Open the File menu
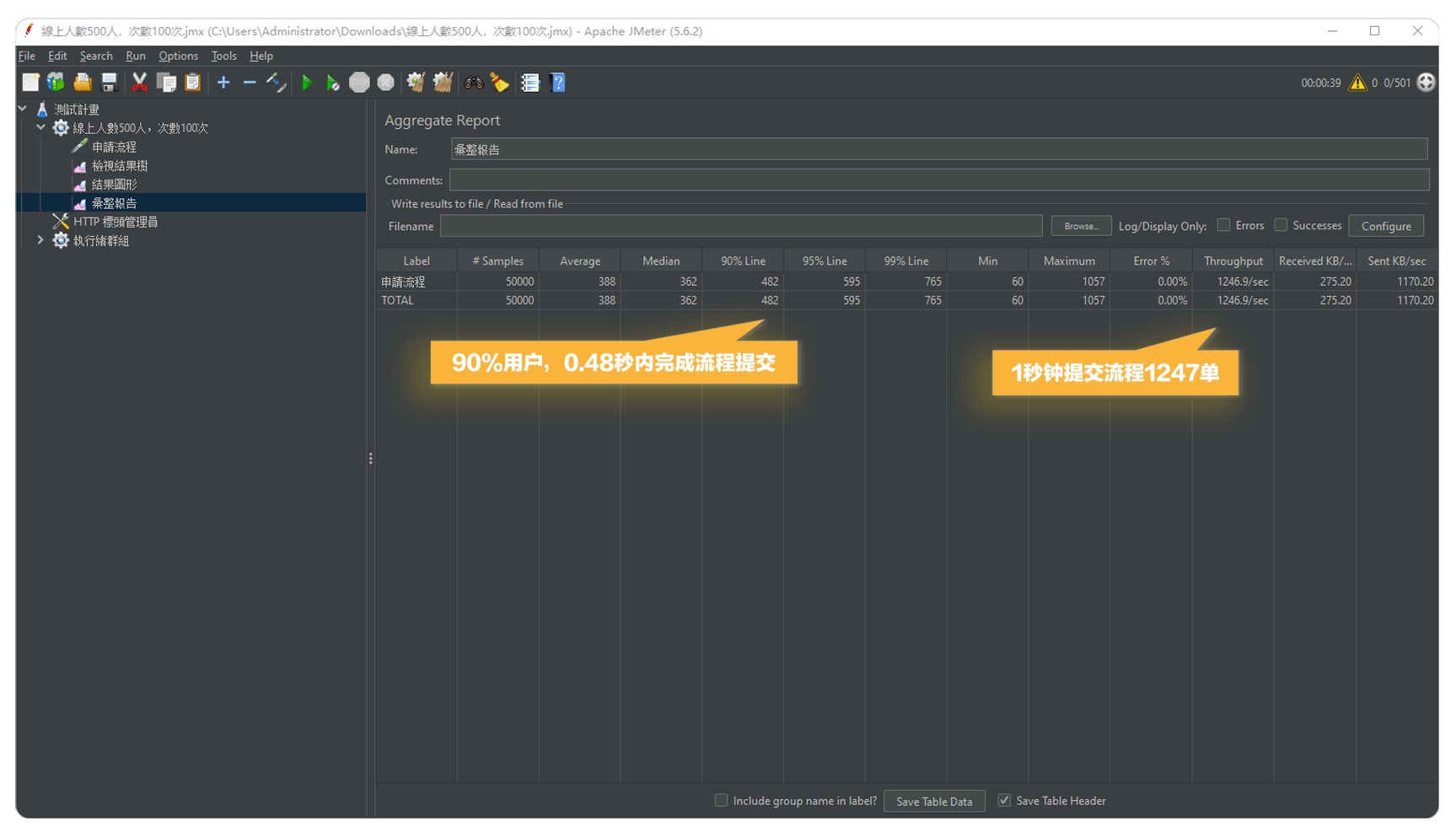1456x832 pixels. [x=27, y=56]
